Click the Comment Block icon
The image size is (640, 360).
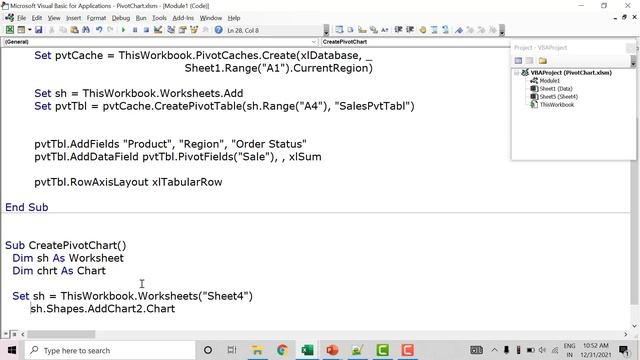click(434, 30)
